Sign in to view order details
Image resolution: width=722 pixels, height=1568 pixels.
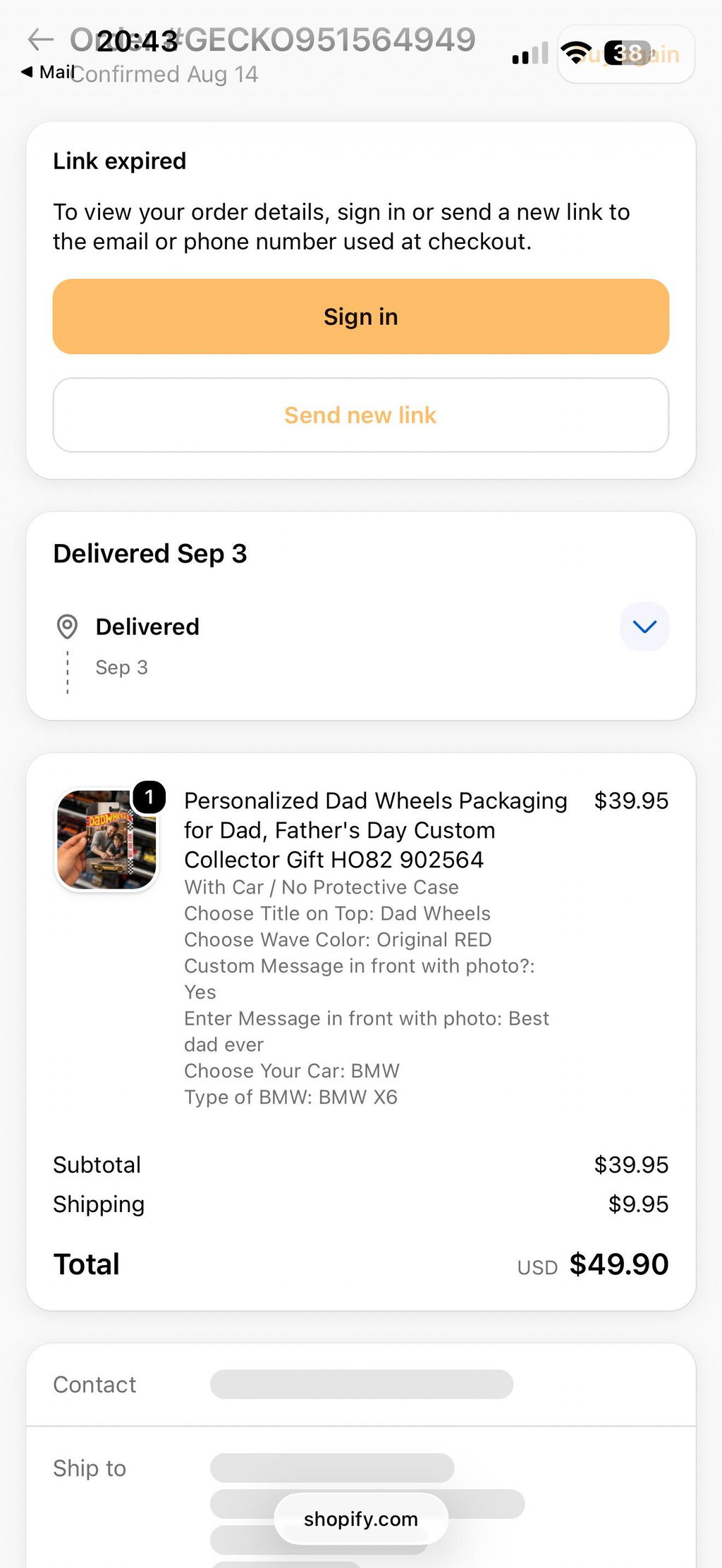point(361,316)
